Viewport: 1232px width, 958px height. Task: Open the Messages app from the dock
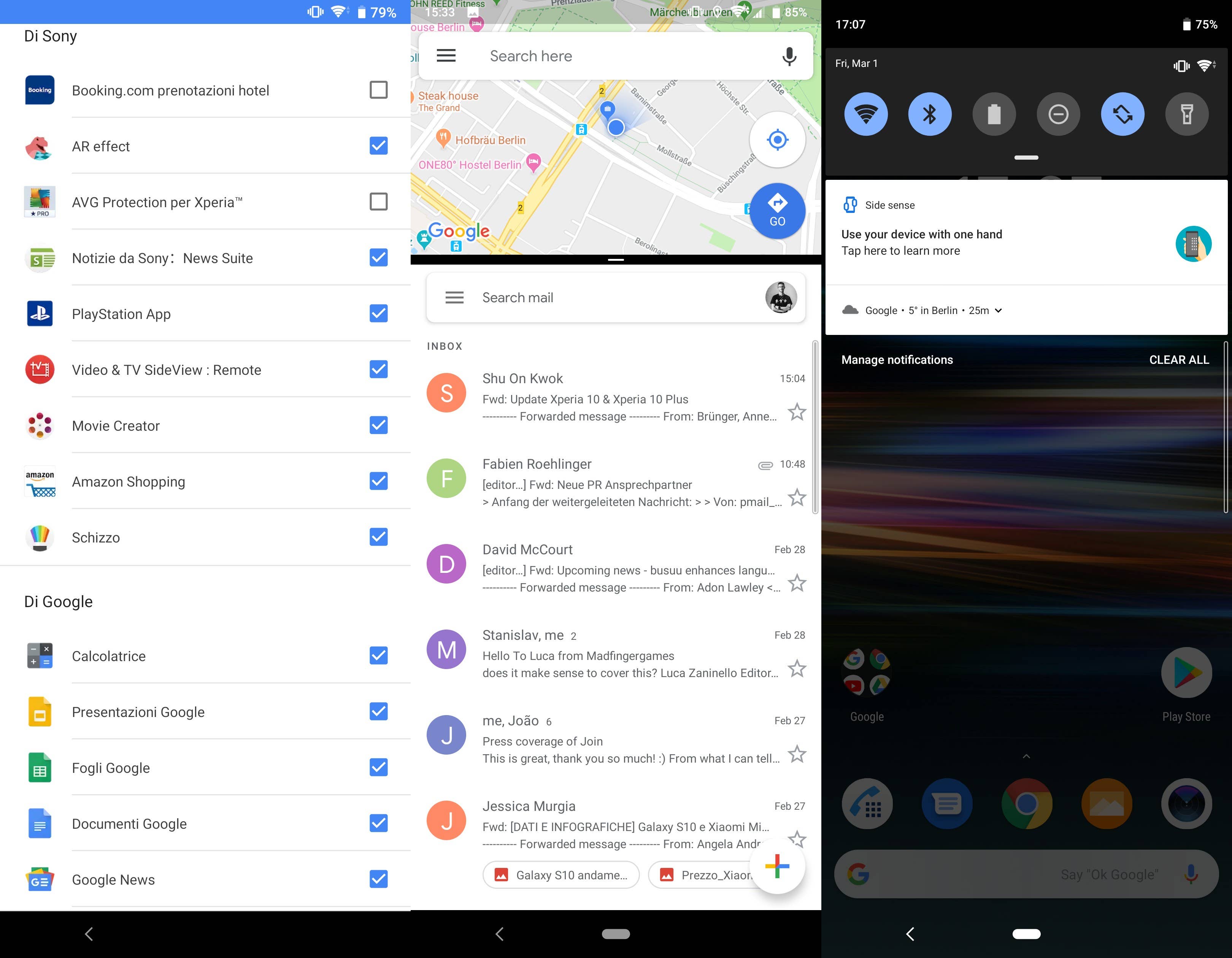pos(946,804)
